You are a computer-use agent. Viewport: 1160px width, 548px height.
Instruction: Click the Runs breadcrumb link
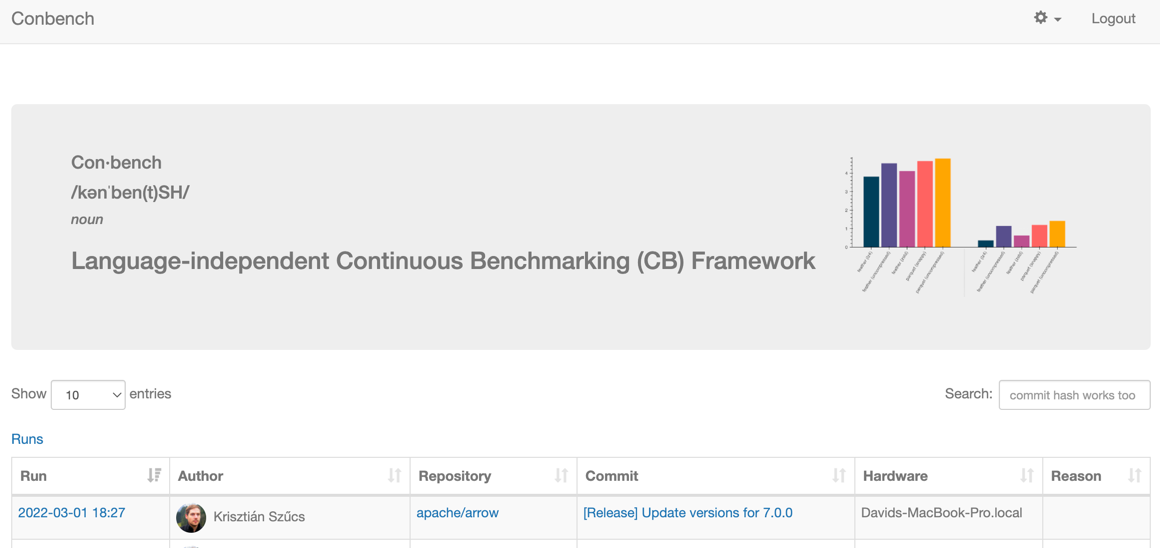pyautogui.click(x=27, y=439)
